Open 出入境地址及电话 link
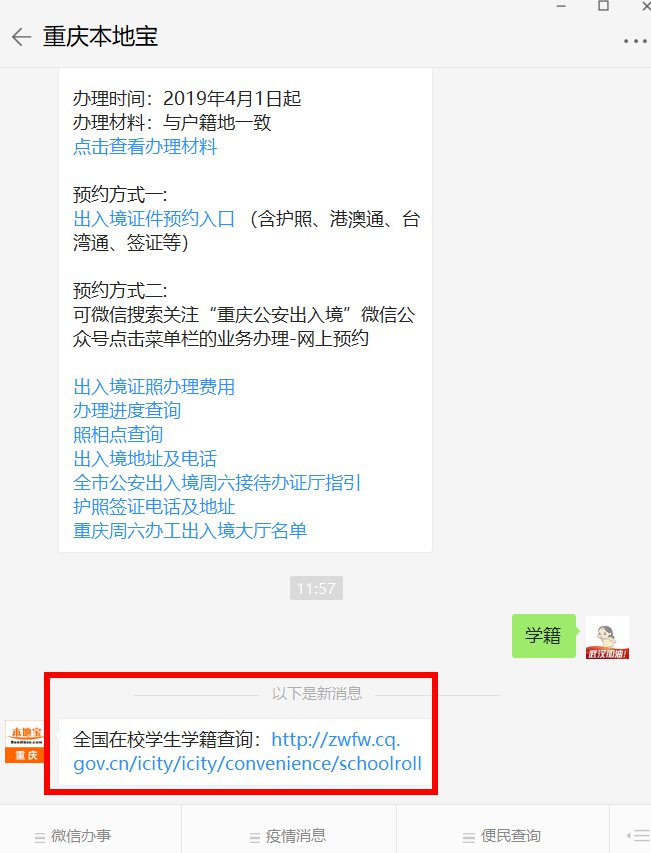651x853 pixels. pos(145,459)
